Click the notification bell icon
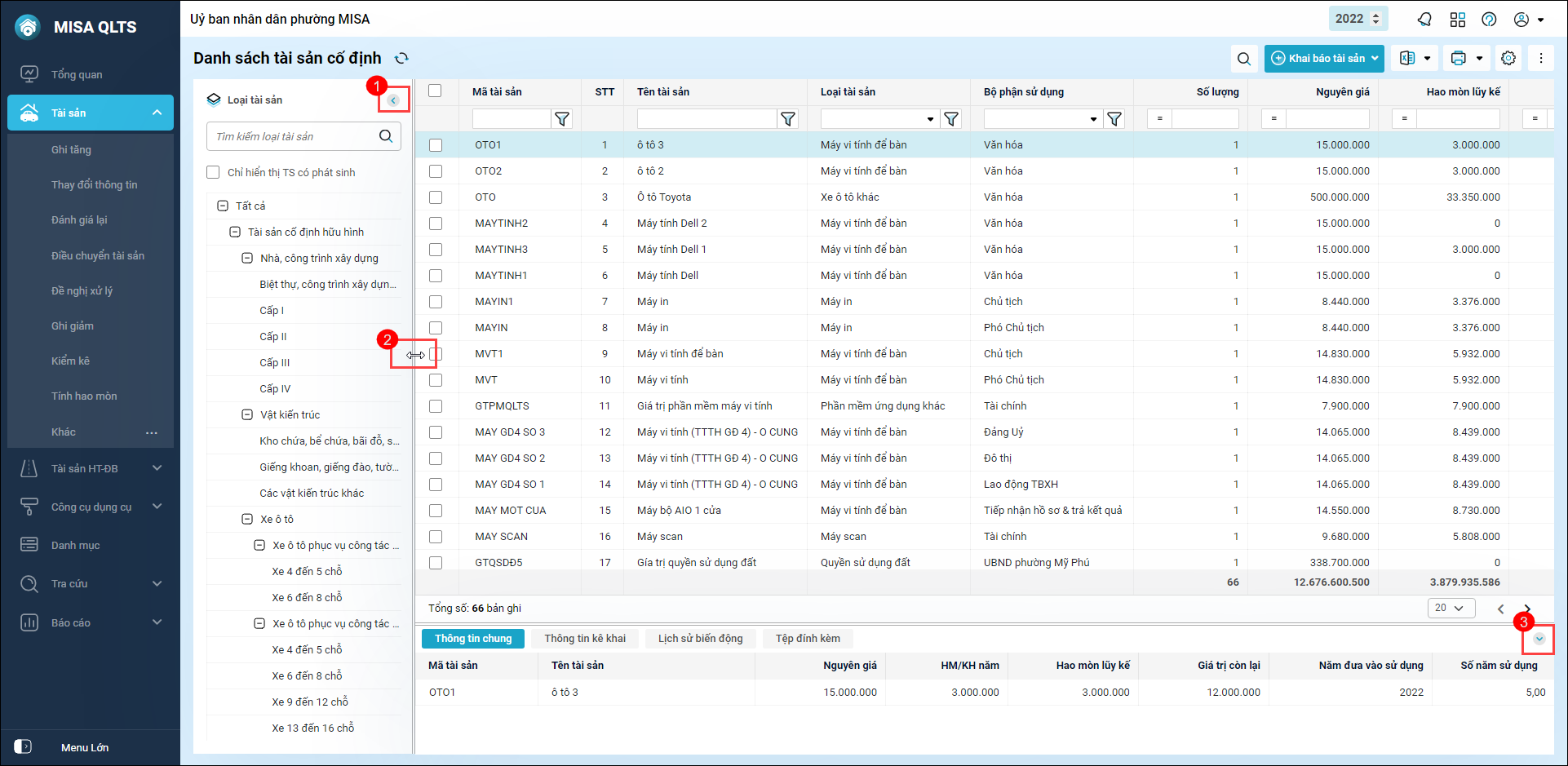 point(1424,20)
